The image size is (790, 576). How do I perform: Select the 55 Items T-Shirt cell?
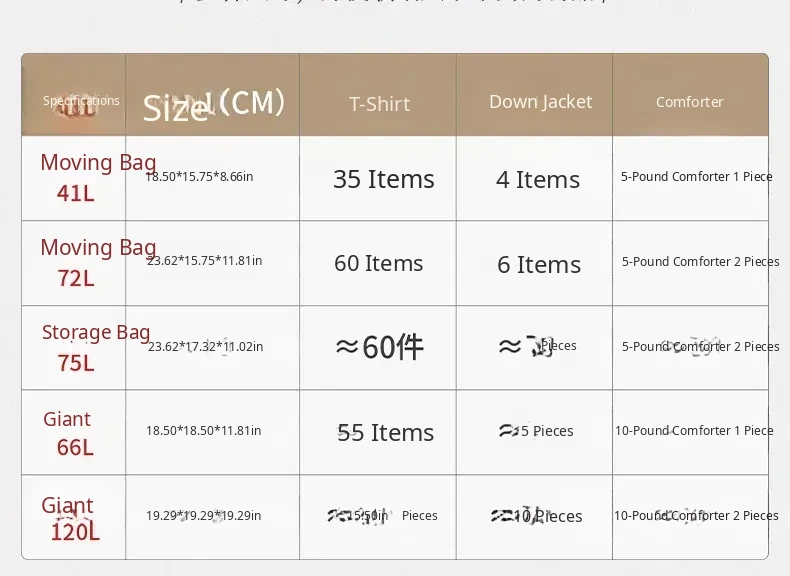[386, 432]
